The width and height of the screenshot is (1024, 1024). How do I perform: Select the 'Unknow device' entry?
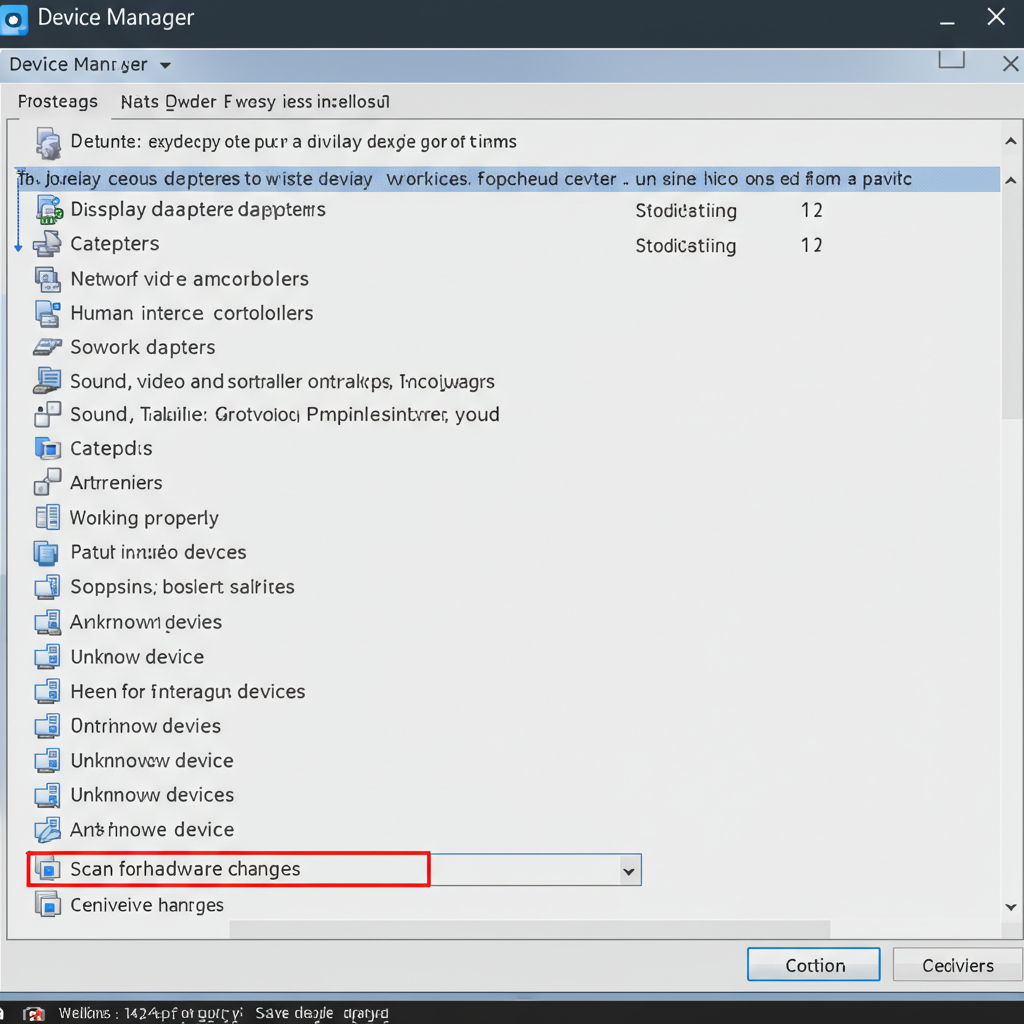coord(137,657)
